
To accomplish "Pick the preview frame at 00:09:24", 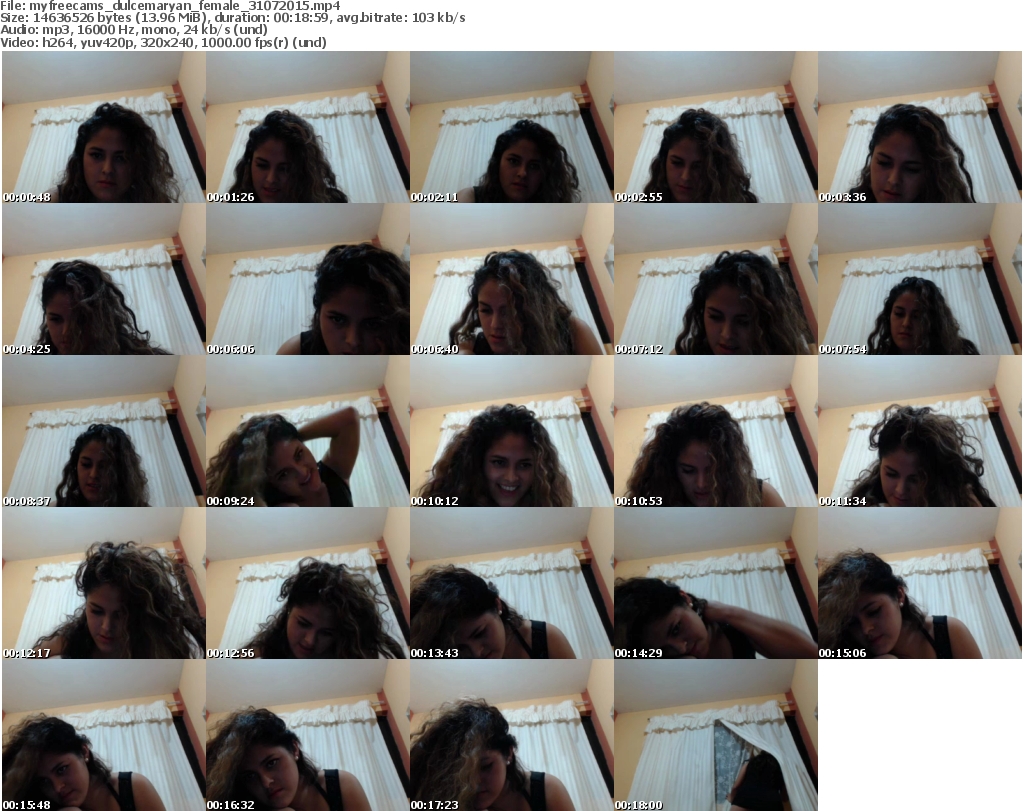I will pyautogui.click(x=308, y=431).
